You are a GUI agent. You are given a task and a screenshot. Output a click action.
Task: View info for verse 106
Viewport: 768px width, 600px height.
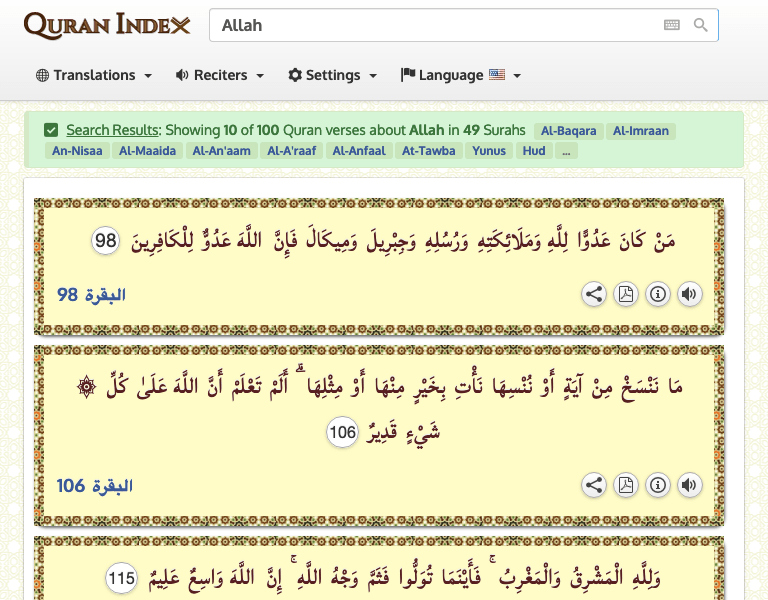658,485
